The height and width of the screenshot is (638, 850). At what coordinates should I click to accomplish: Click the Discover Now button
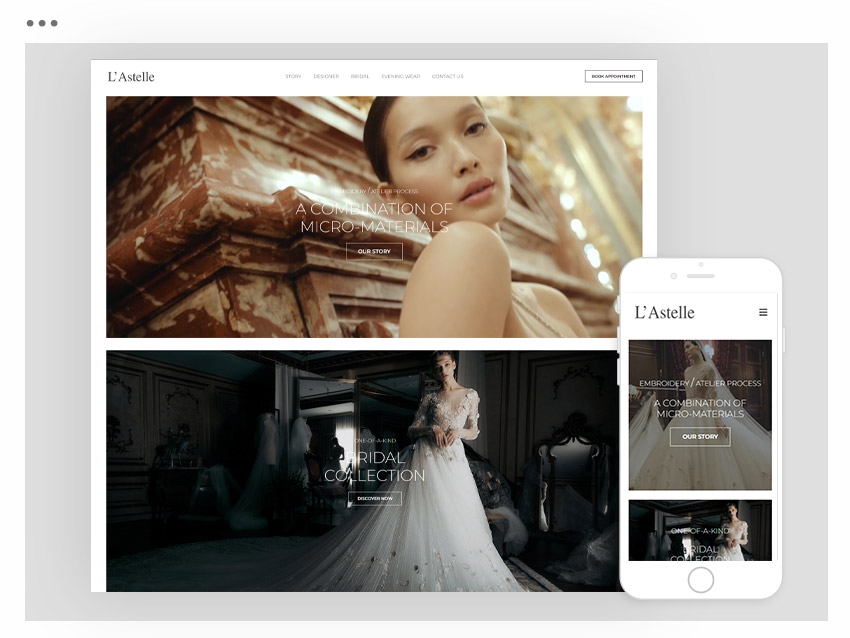pyautogui.click(x=375, y=499)
